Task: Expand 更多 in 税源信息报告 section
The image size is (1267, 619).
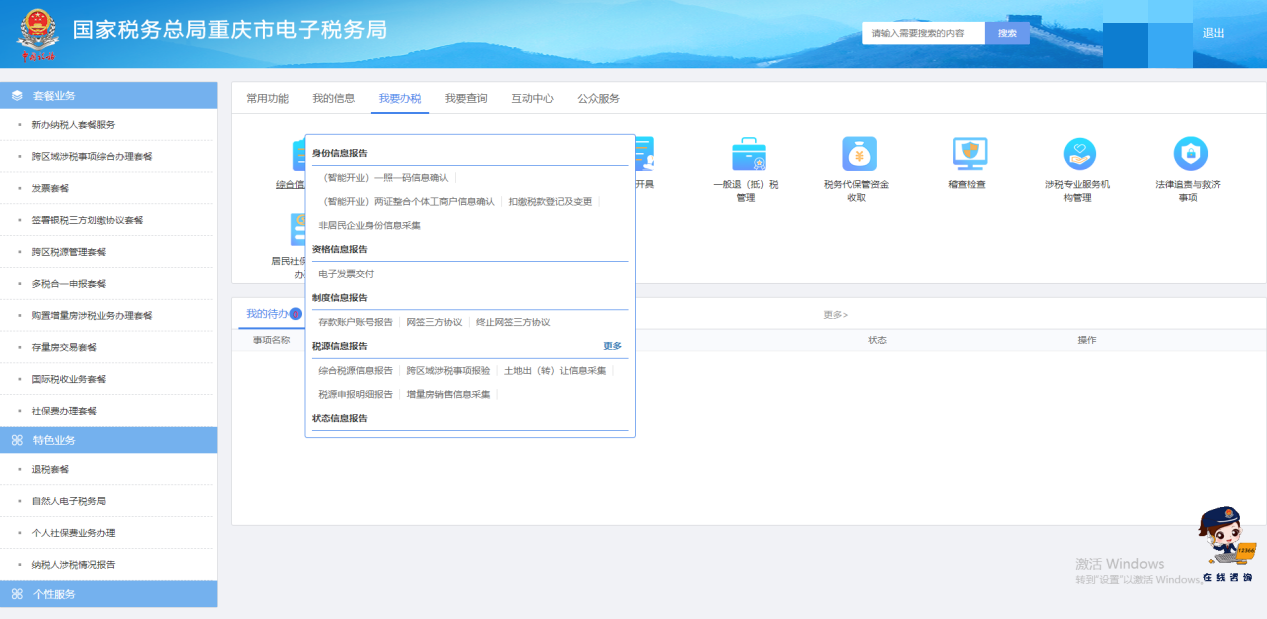Action: pyautogui.click(x=612, y=346)
